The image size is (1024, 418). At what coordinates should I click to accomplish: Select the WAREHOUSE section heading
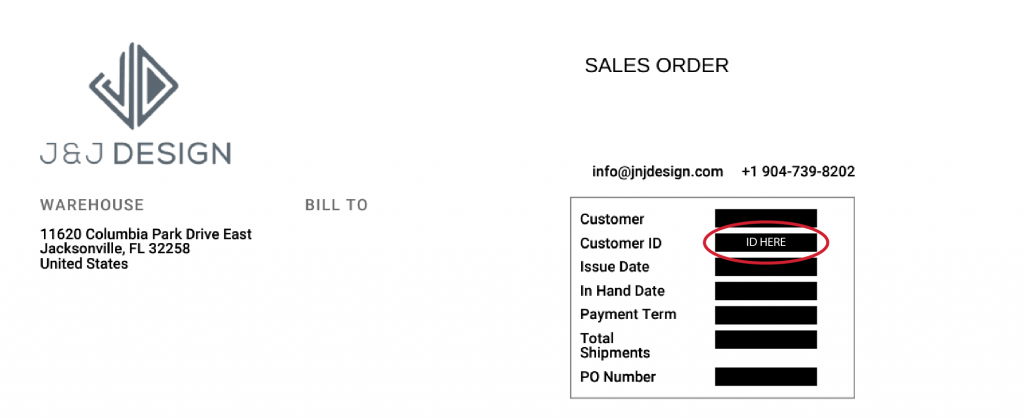pyautogui.click(x=92, y=205)
